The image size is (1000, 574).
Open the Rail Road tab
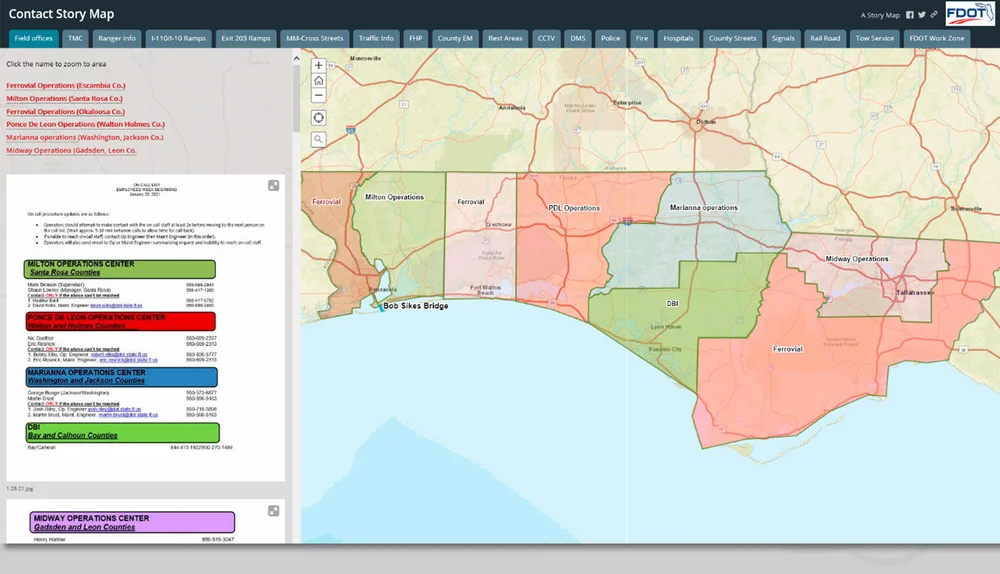click(825, 38)
